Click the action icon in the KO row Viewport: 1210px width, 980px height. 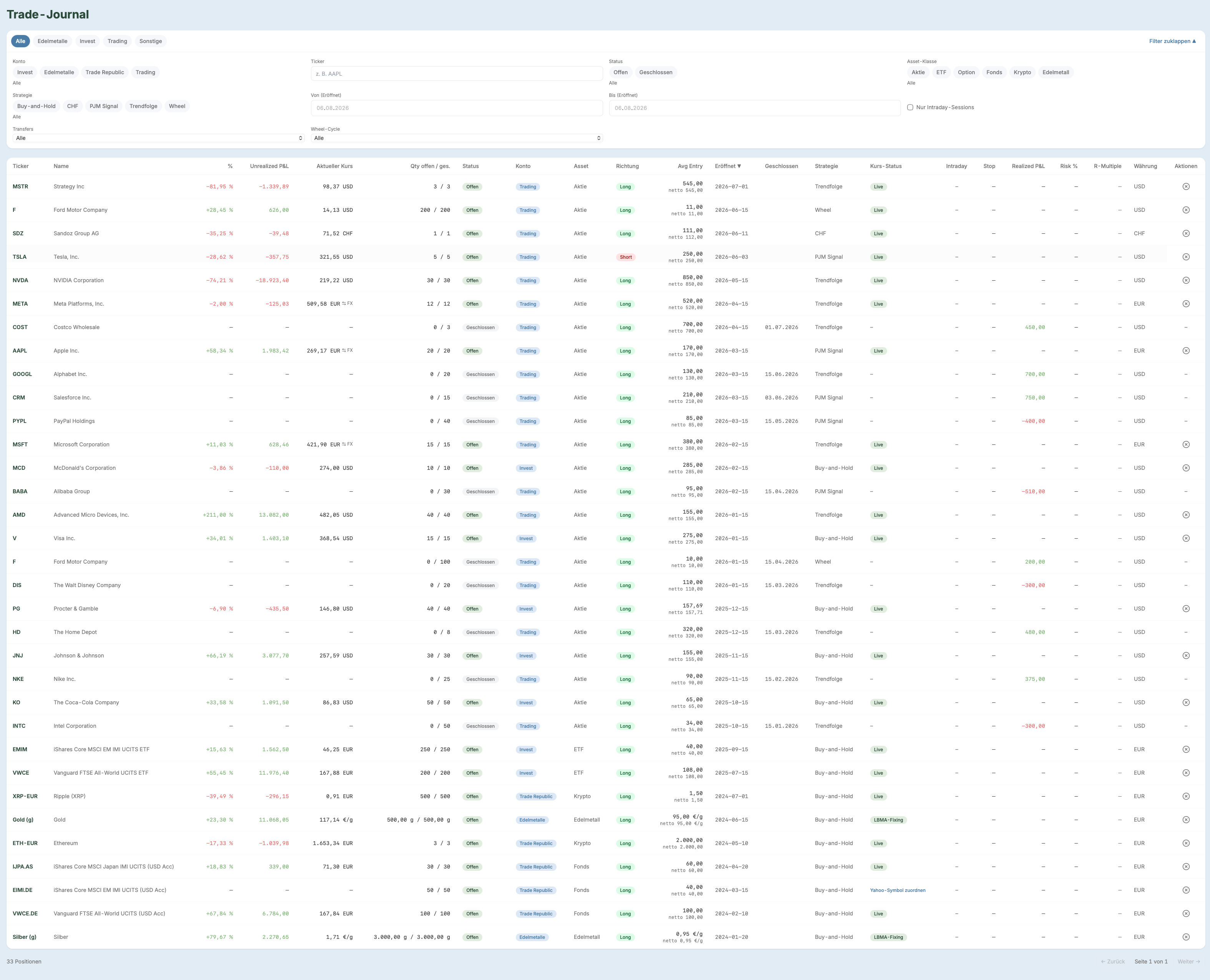[x=1186, y=702]
